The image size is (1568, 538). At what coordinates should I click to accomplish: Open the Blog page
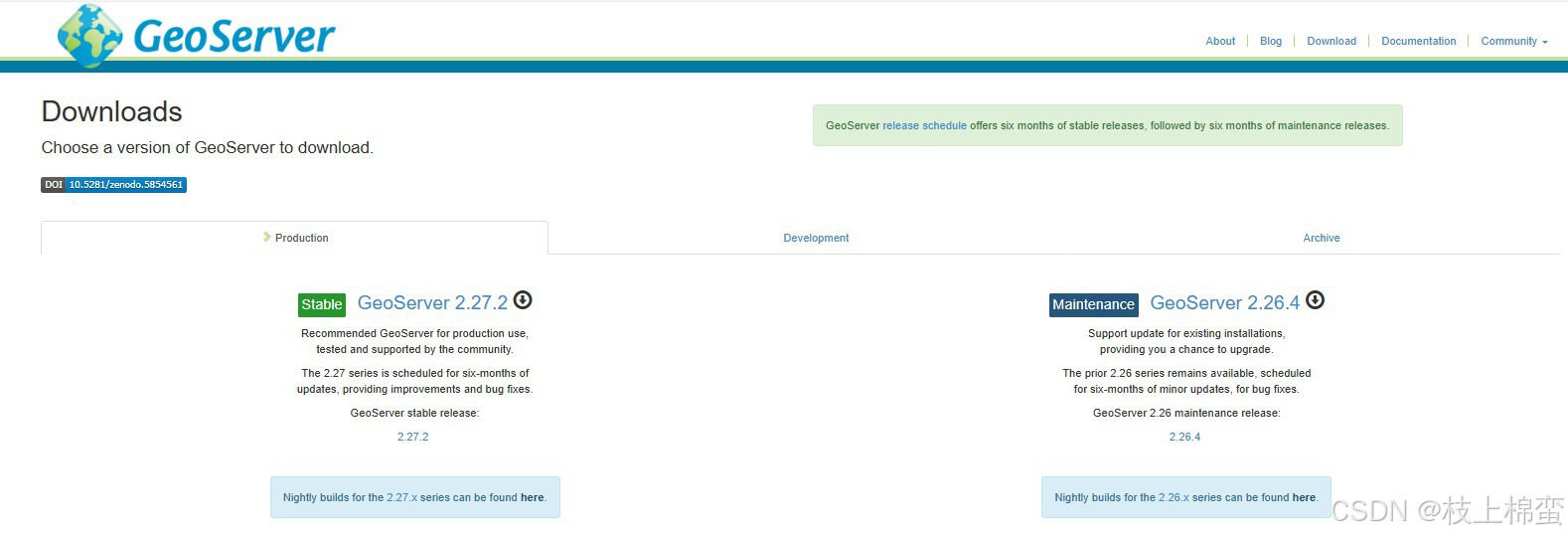pyautogui.click(x=1271, y=41)
